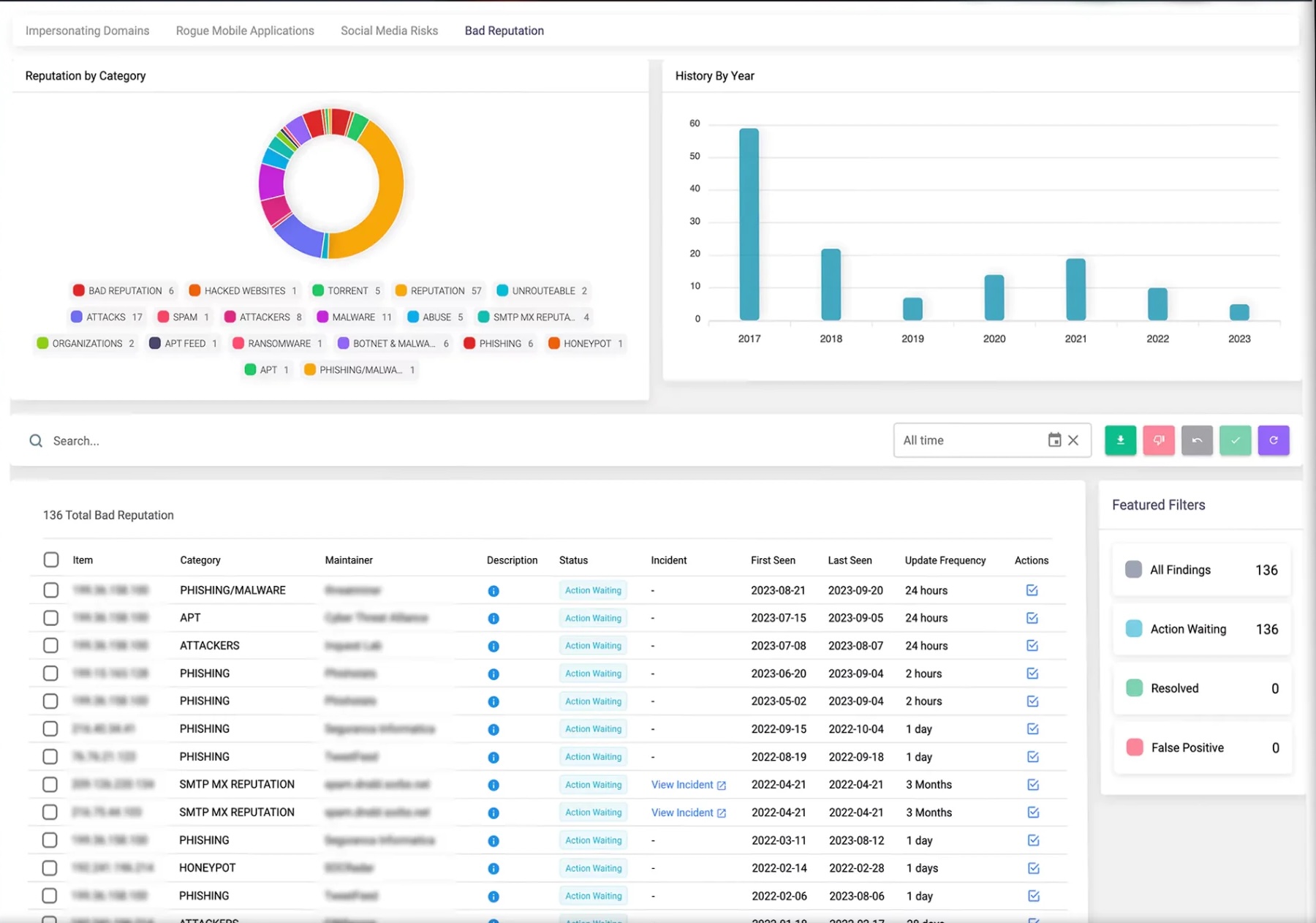Sort table by First Seen column header
This screenshot has width=1316, height=923.
773,560
